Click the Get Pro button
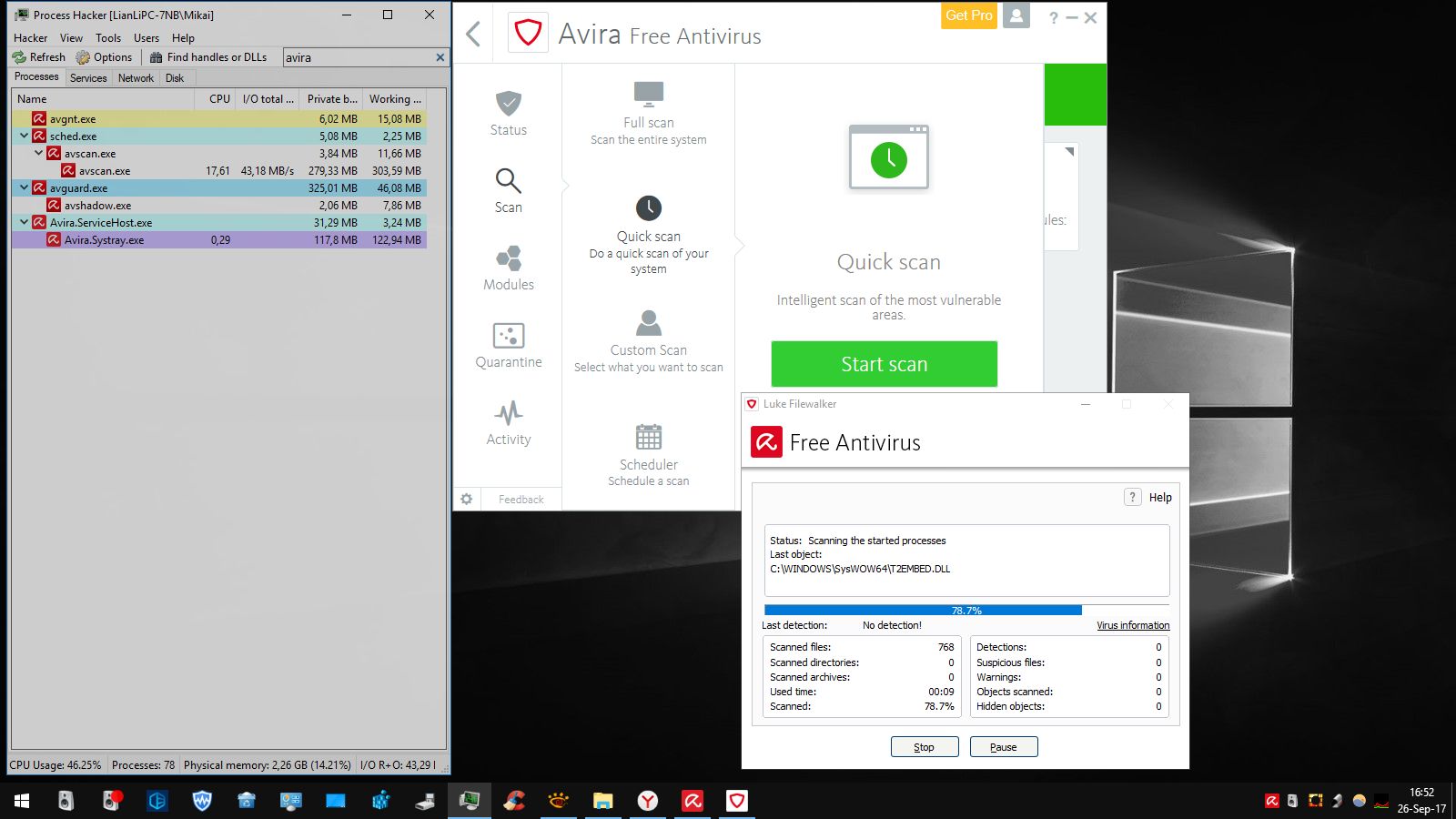The image size is (1456, 819). tap(969, 15)
